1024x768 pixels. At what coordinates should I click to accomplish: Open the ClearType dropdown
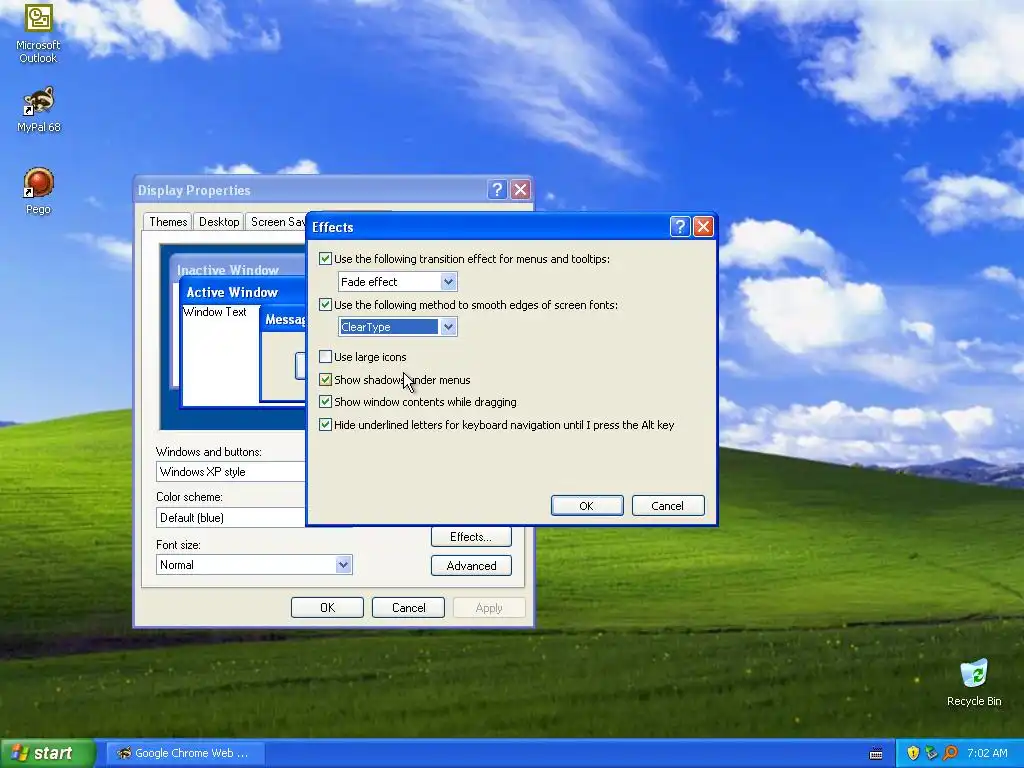pos(448,327)
